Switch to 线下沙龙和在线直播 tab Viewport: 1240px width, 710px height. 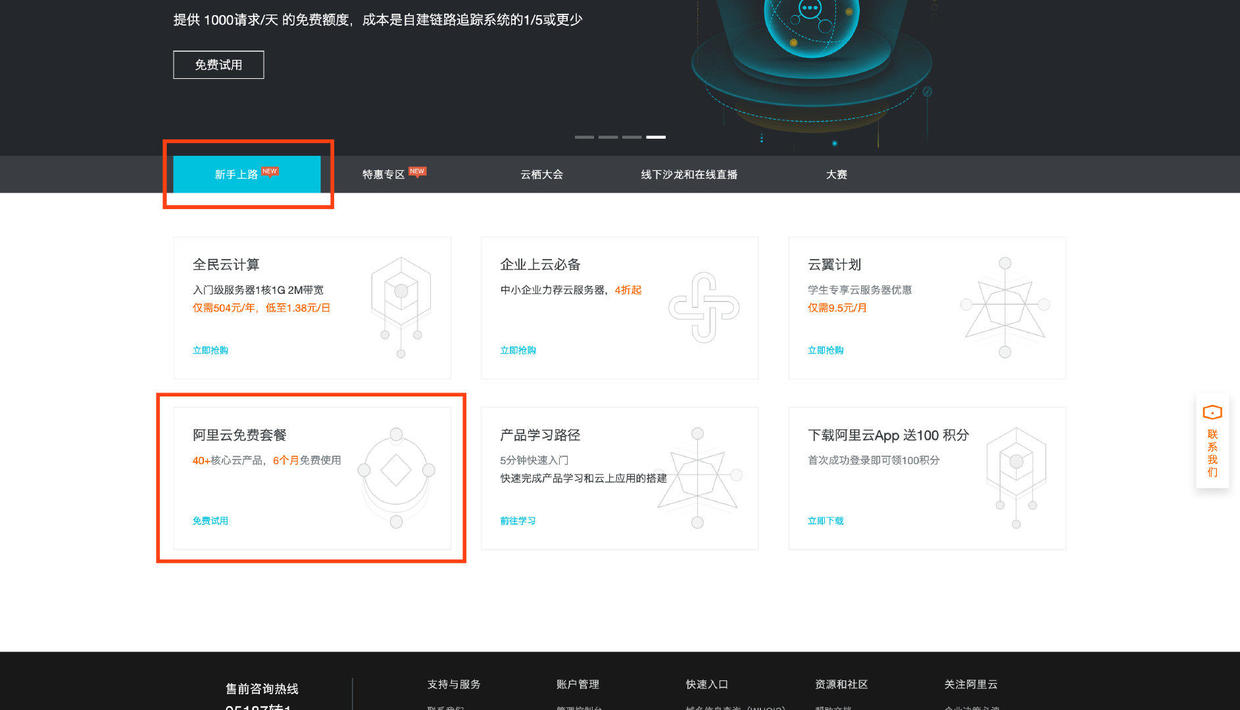pyautogui.click(x=689, y=174)
